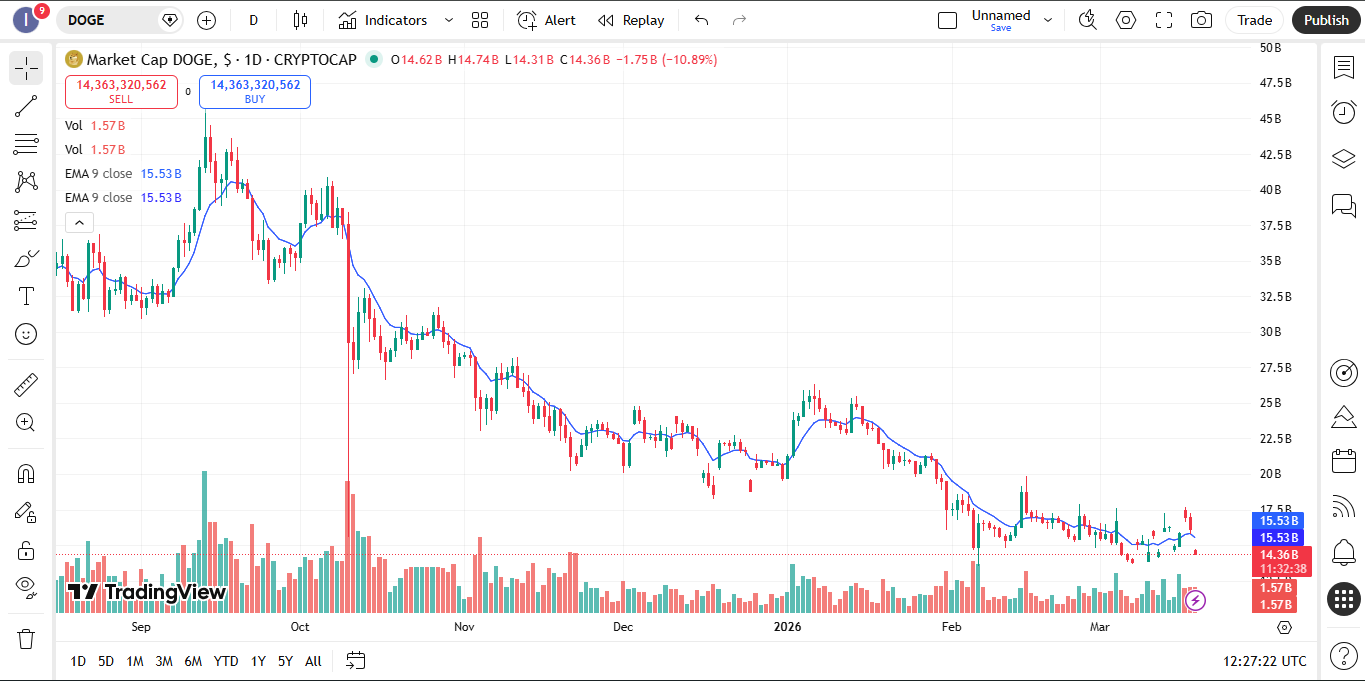Activate the zoom in tool
Screen dimensions: 1365x681
(x=26, y=422)
